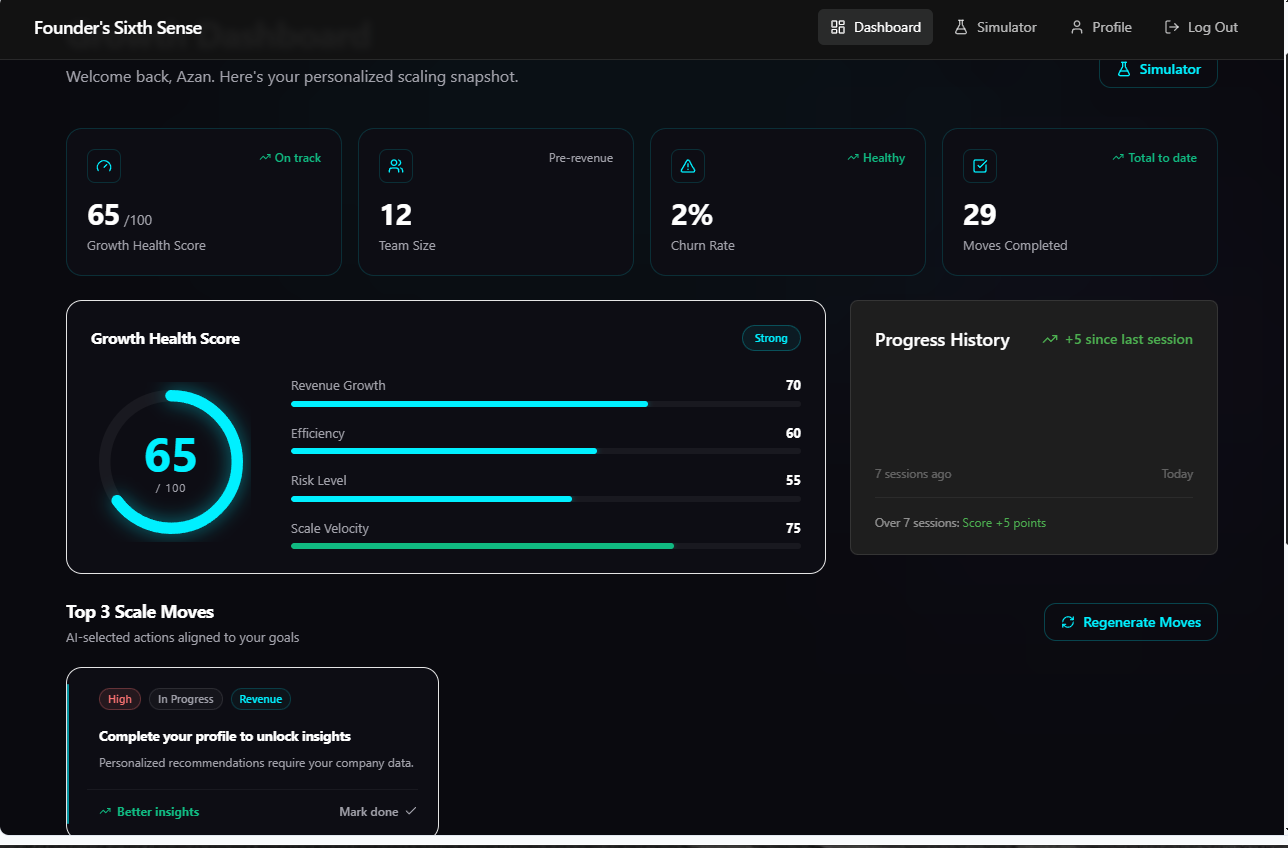Click the 2% Churn Rate value
The image size is (1288, 848).
tap(692, 215)
